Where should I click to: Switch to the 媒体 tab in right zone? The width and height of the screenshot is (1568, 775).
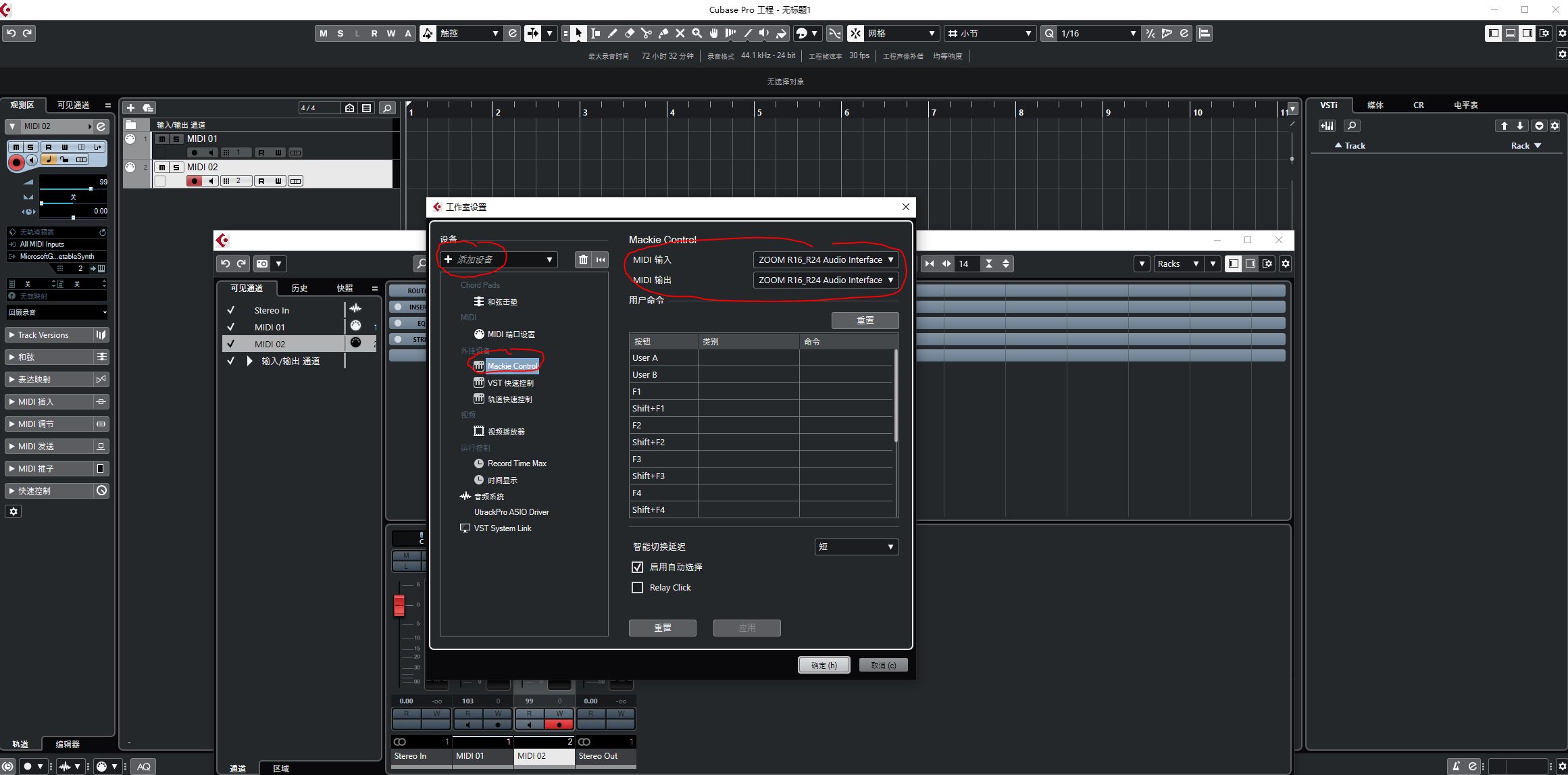[x=1375, y=105]
